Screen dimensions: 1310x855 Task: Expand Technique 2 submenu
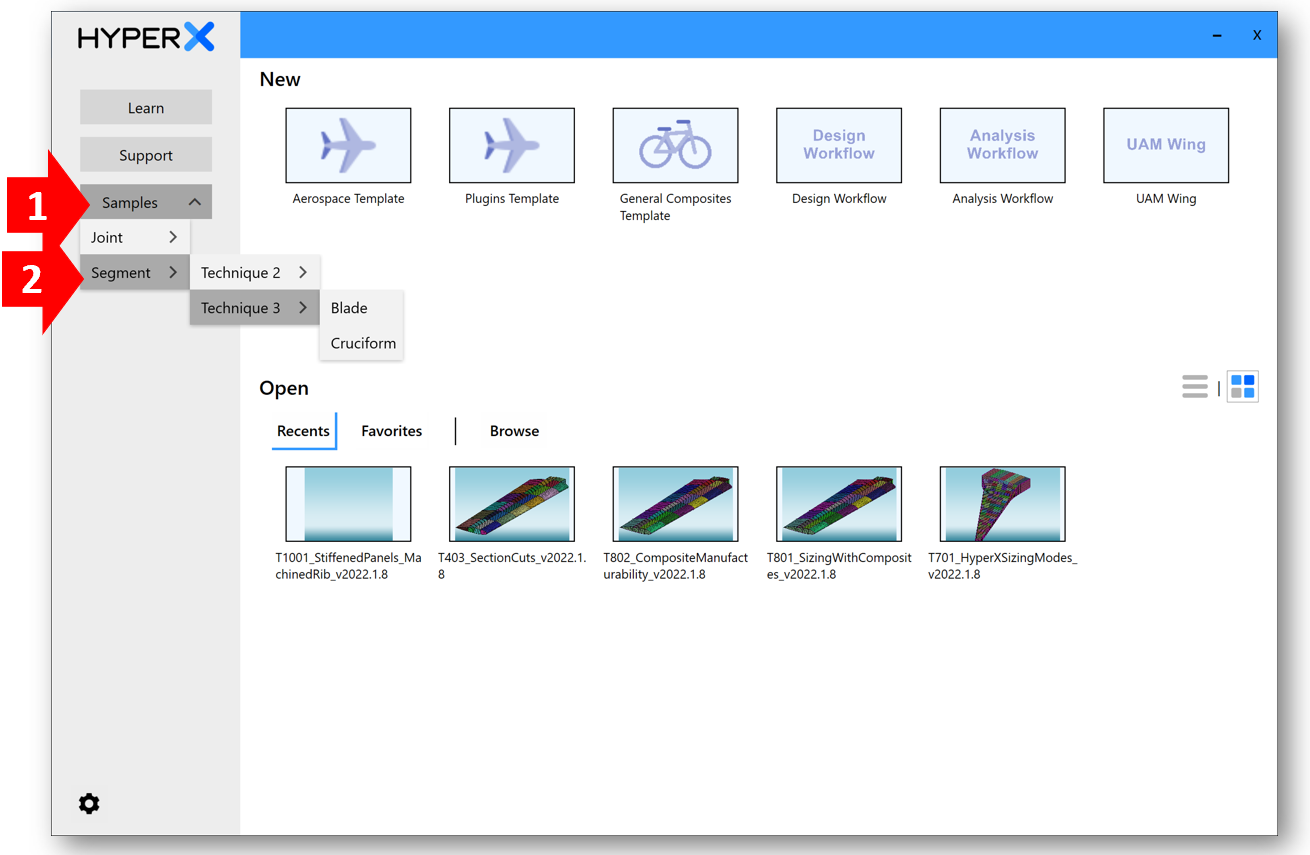tap(255, 272)
